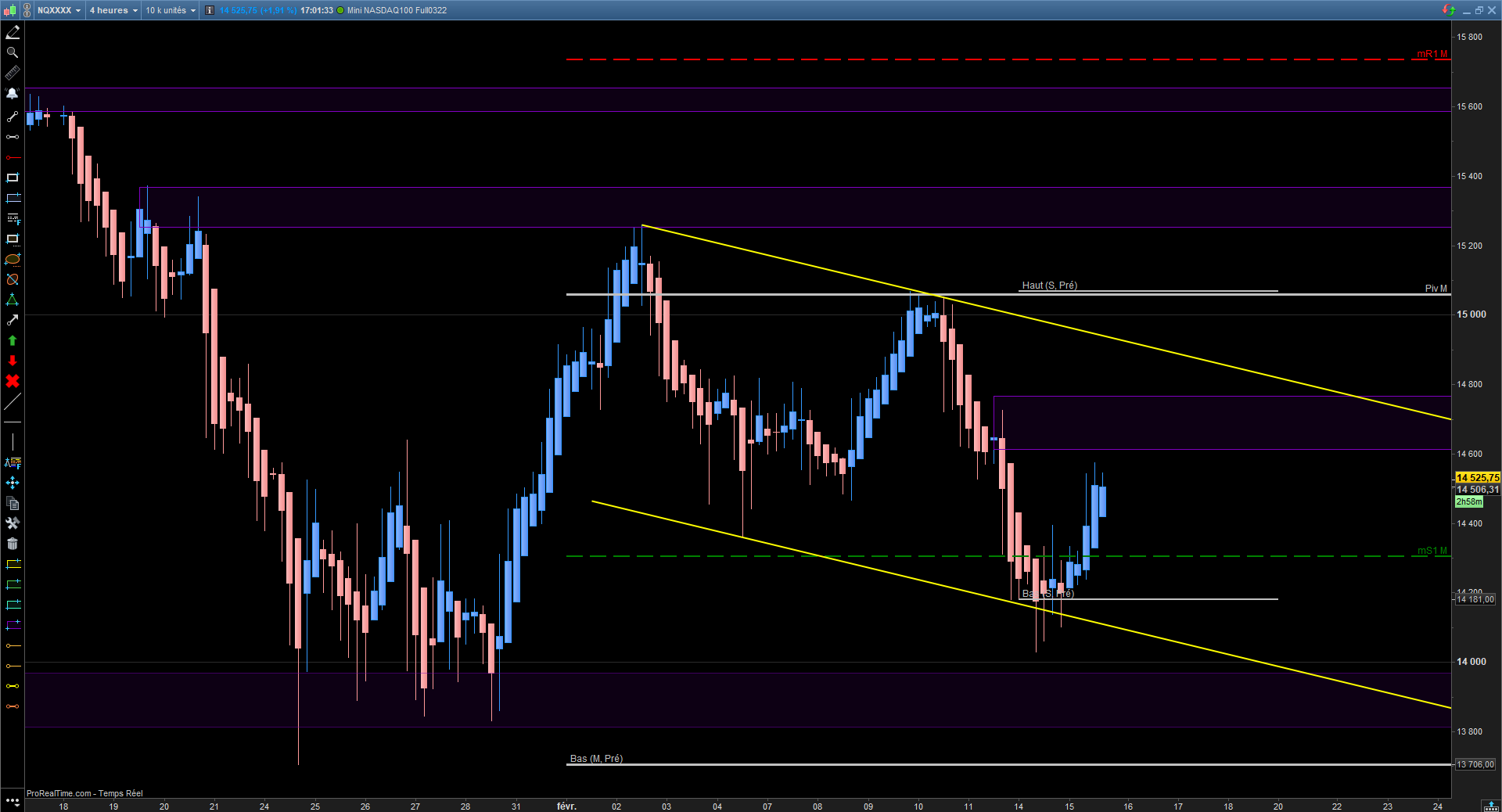Open the '10 k unités' dropdown
Image resolution: width=1502 pixels, height=812 pixels.
(x=170, y=10)
